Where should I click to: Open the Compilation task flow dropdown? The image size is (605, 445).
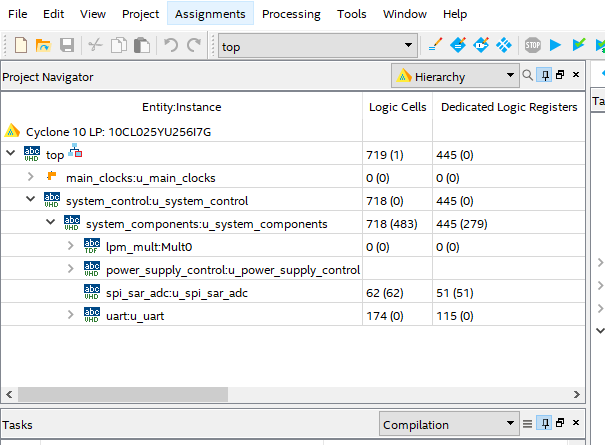pos(449,424)
